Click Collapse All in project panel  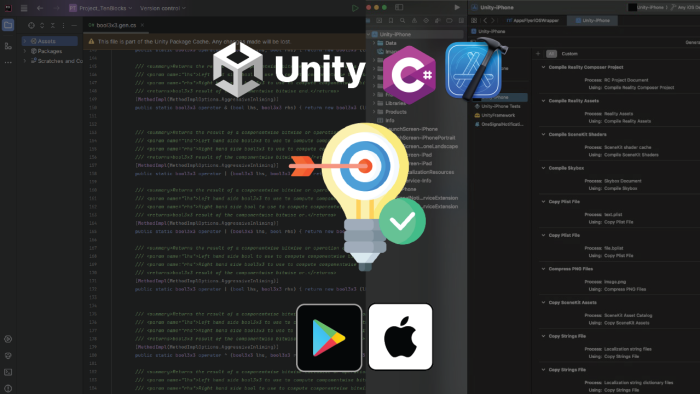(x=53, y=25)
